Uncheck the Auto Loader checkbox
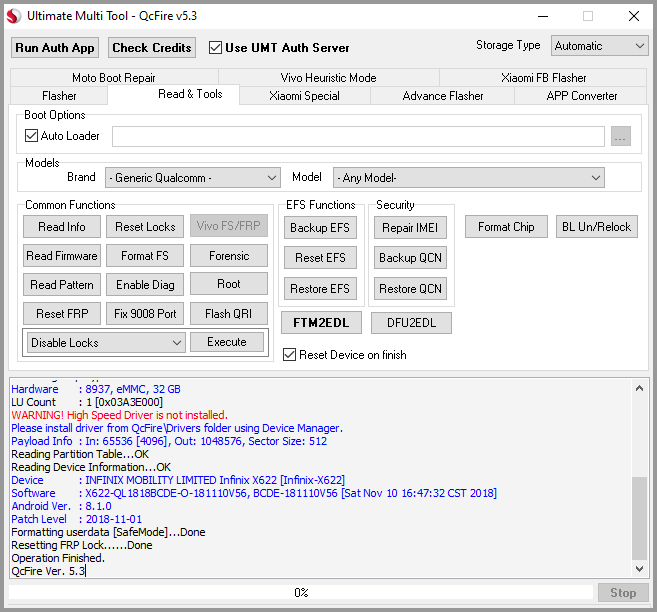 point(31,136)
